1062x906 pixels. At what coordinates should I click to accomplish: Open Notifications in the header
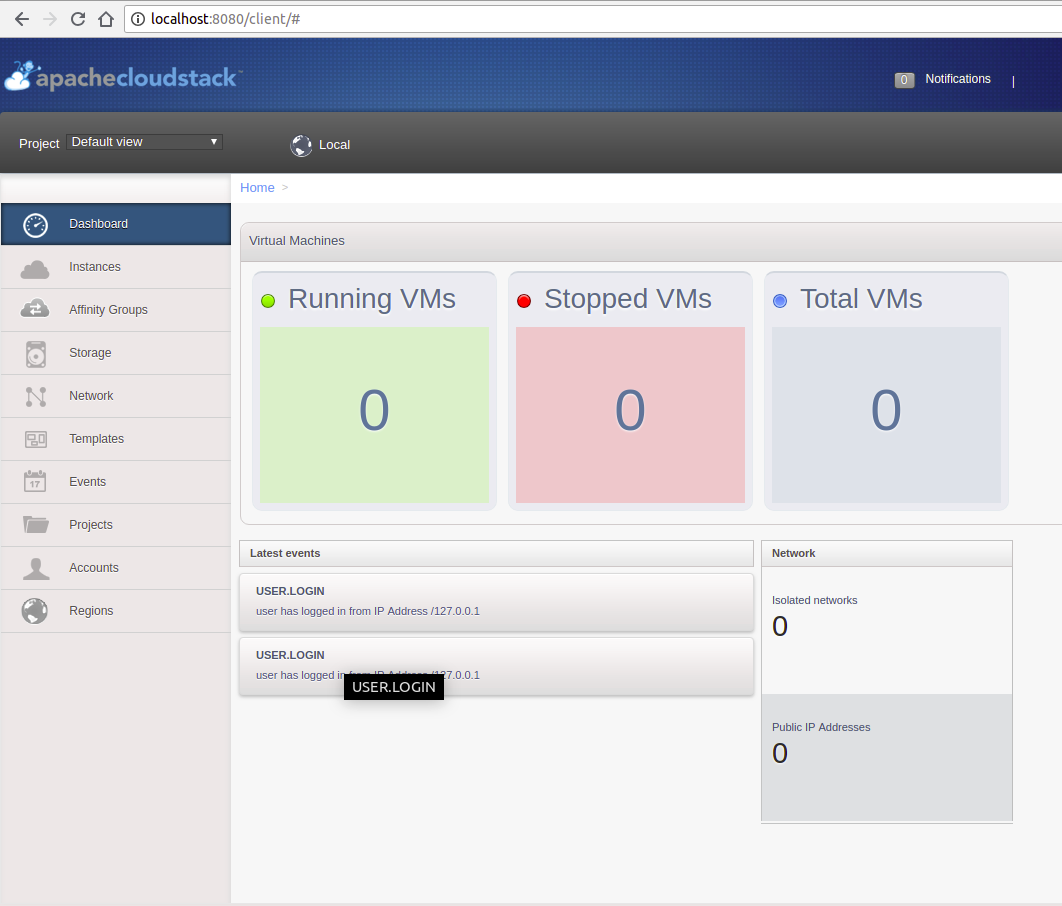pos(958,79)
